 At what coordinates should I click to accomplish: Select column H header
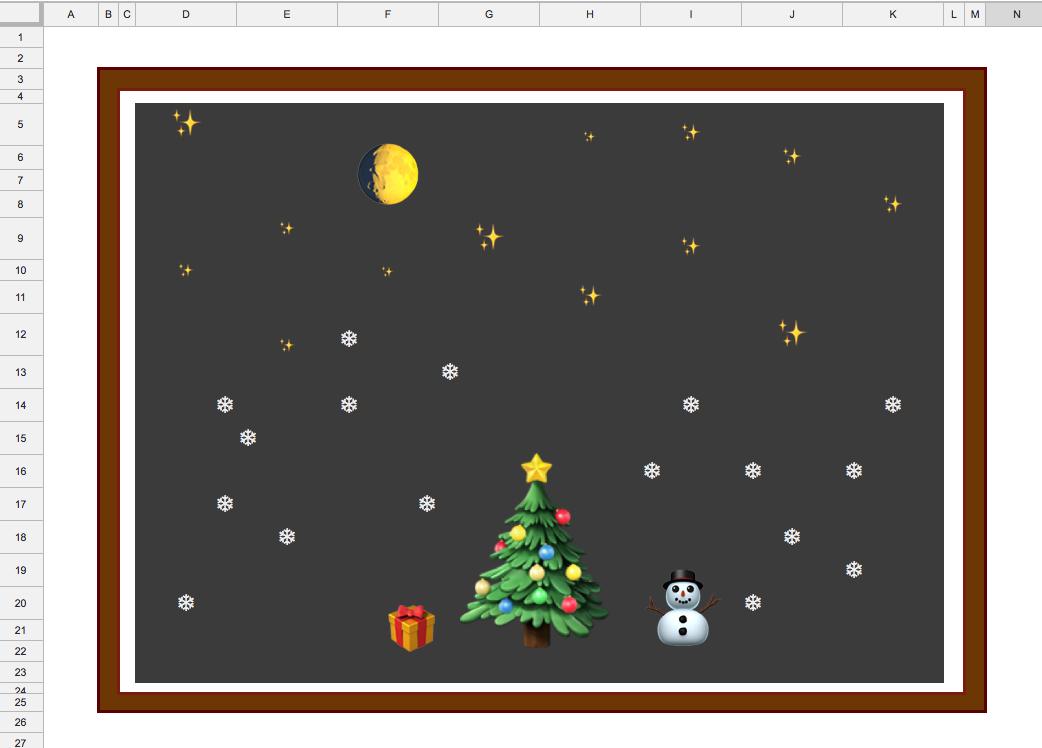(x=590, y=14)
